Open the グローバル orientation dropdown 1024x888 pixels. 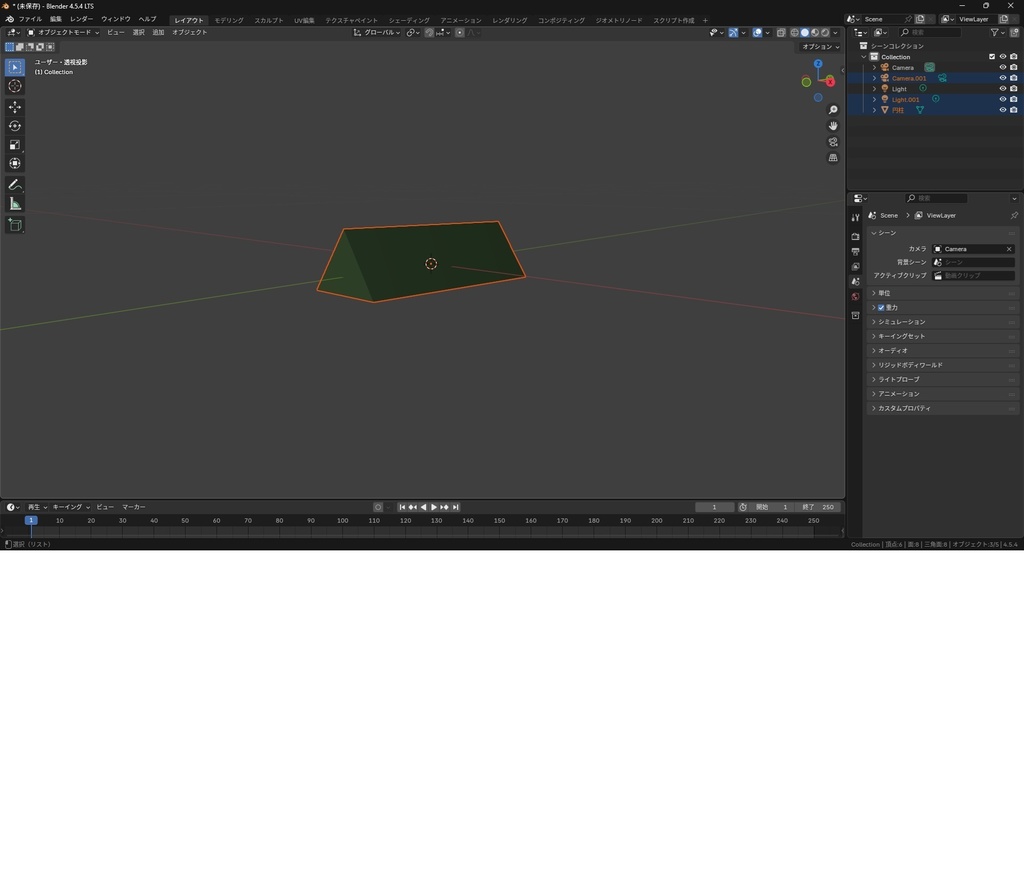tap(377, 33)
